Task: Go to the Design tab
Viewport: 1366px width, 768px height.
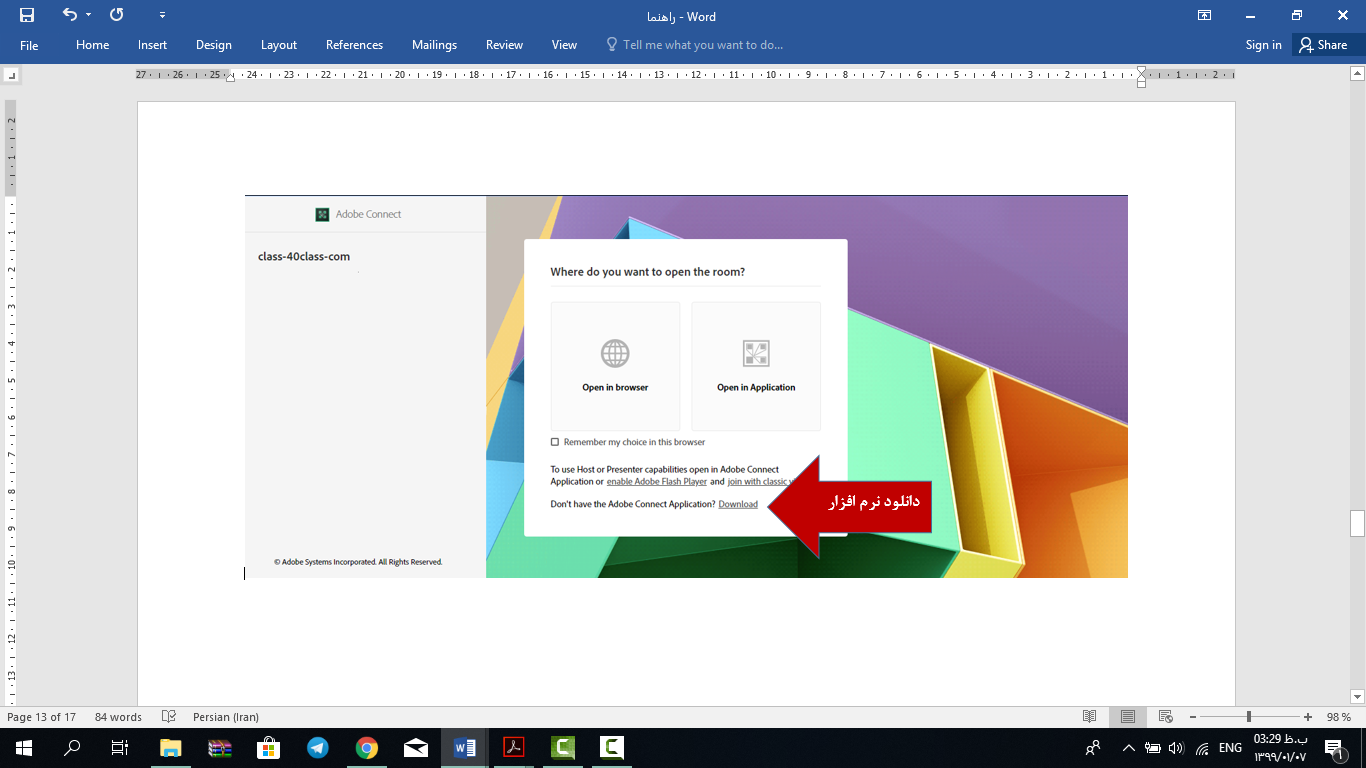Action: pos(214,45)
